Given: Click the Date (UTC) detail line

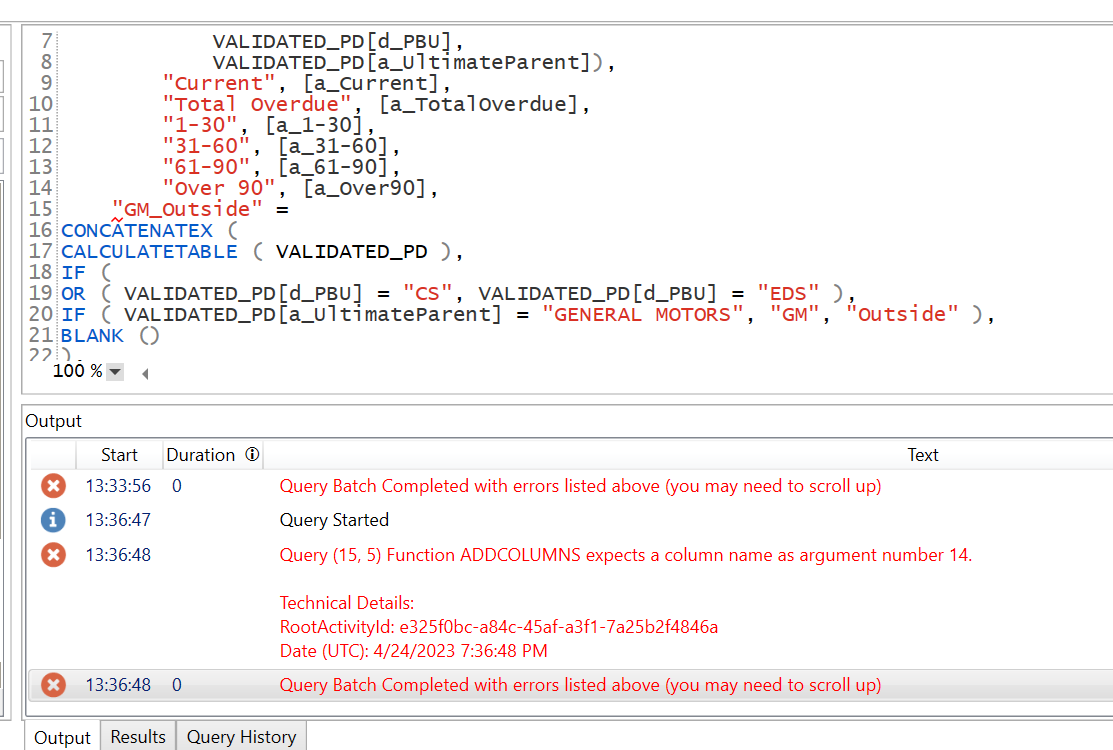Looking at the screenshot, I should [413, 651].
